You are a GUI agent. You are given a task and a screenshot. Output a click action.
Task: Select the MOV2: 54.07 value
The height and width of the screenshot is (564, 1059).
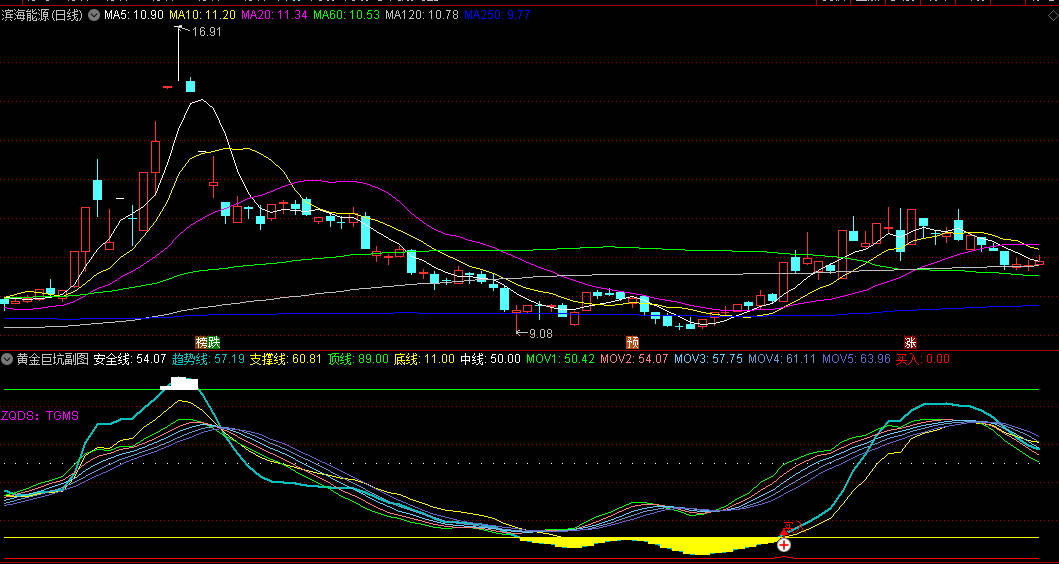click(634, 359)
